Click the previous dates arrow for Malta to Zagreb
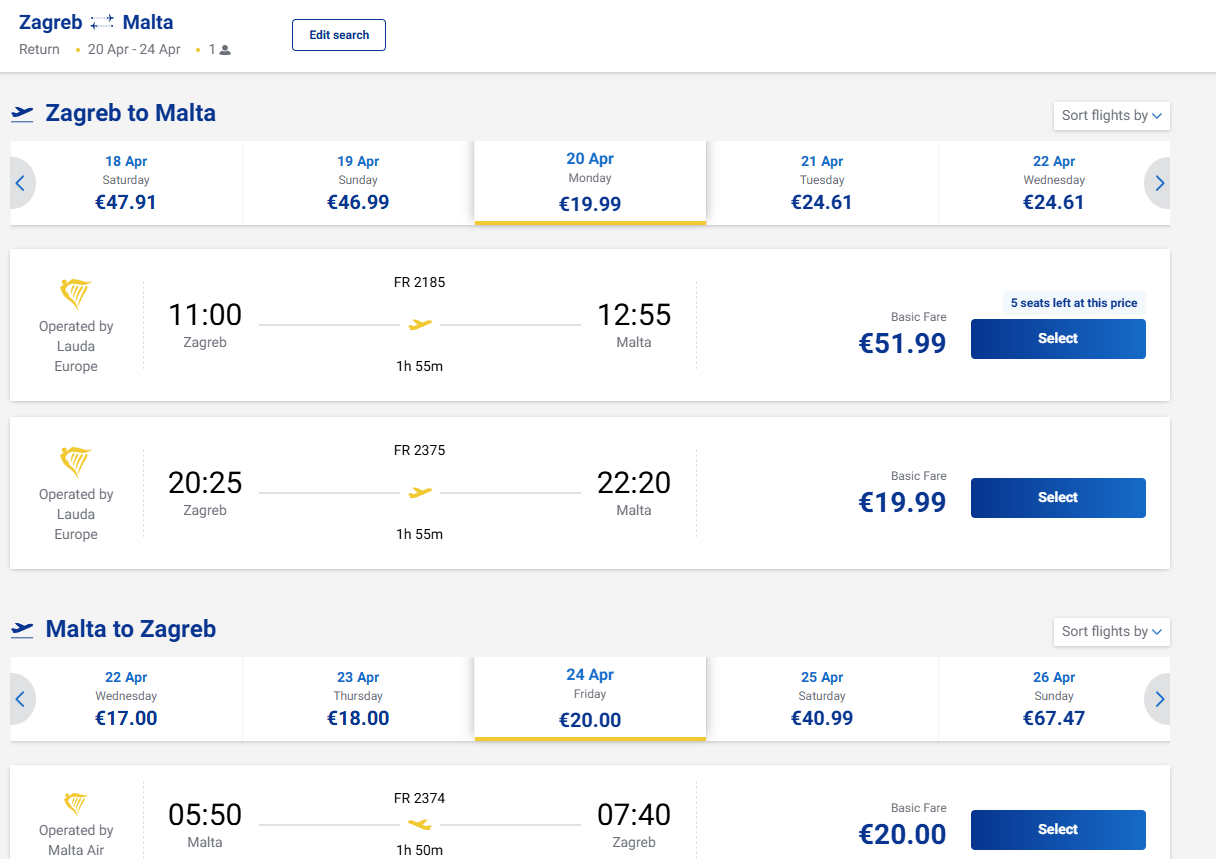1216x859 pixels. (20, 699)
